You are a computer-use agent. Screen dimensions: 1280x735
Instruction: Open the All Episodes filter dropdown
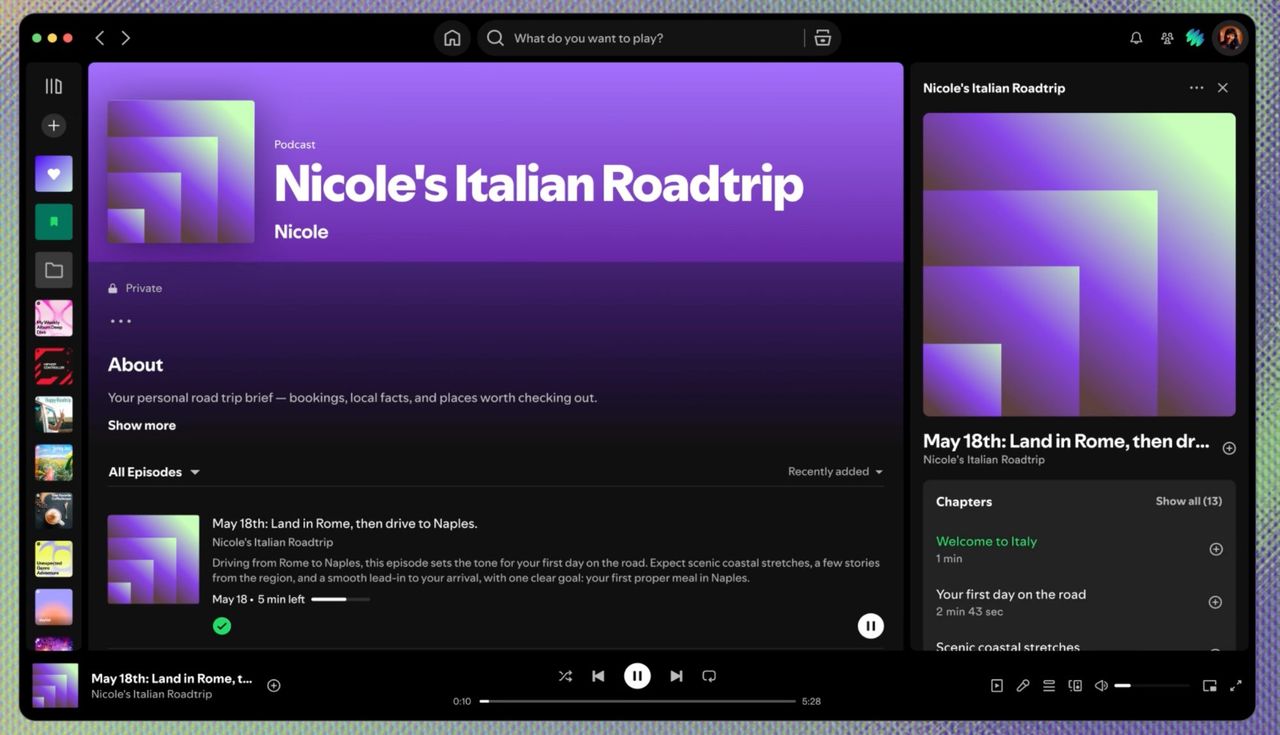point(154,472)
